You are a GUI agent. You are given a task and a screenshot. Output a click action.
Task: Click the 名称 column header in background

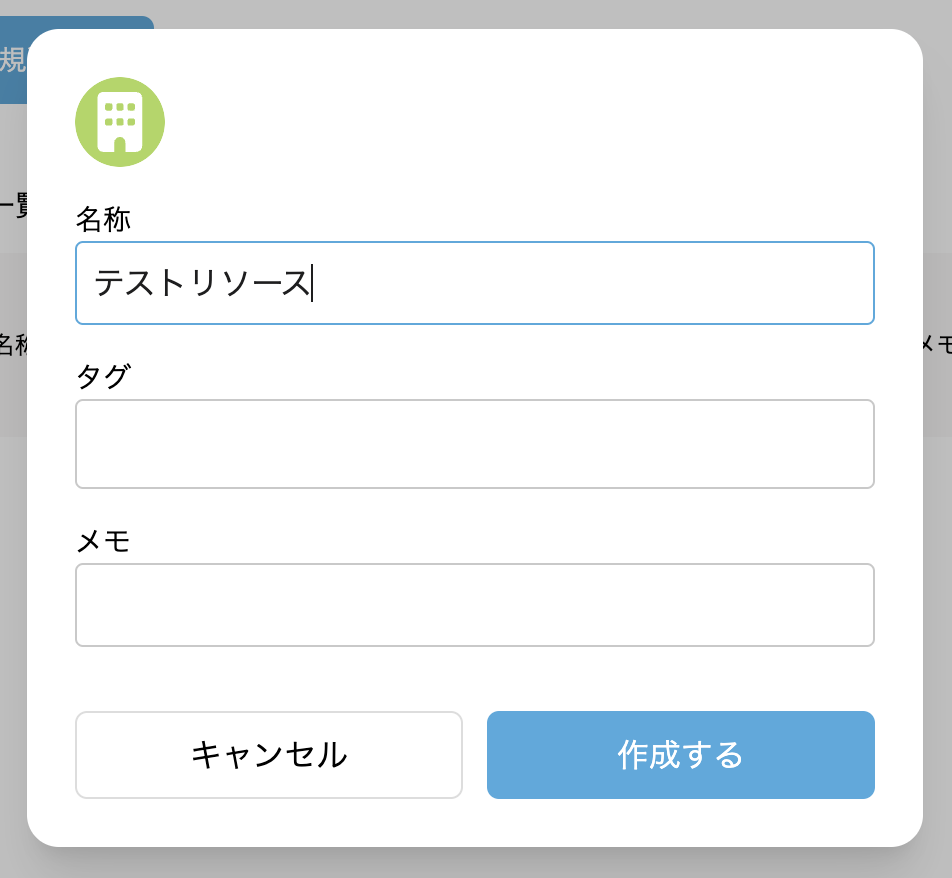[12, 345]
